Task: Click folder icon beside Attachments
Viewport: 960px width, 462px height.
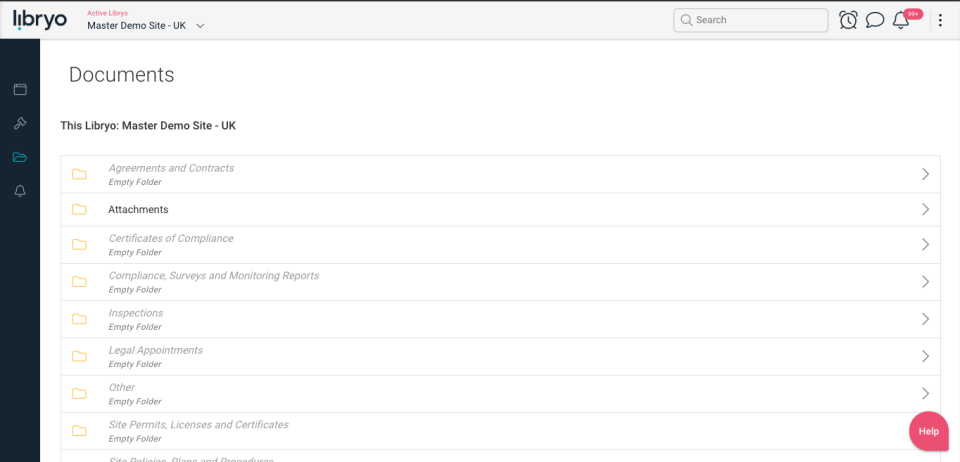Action: coord(79,210)
